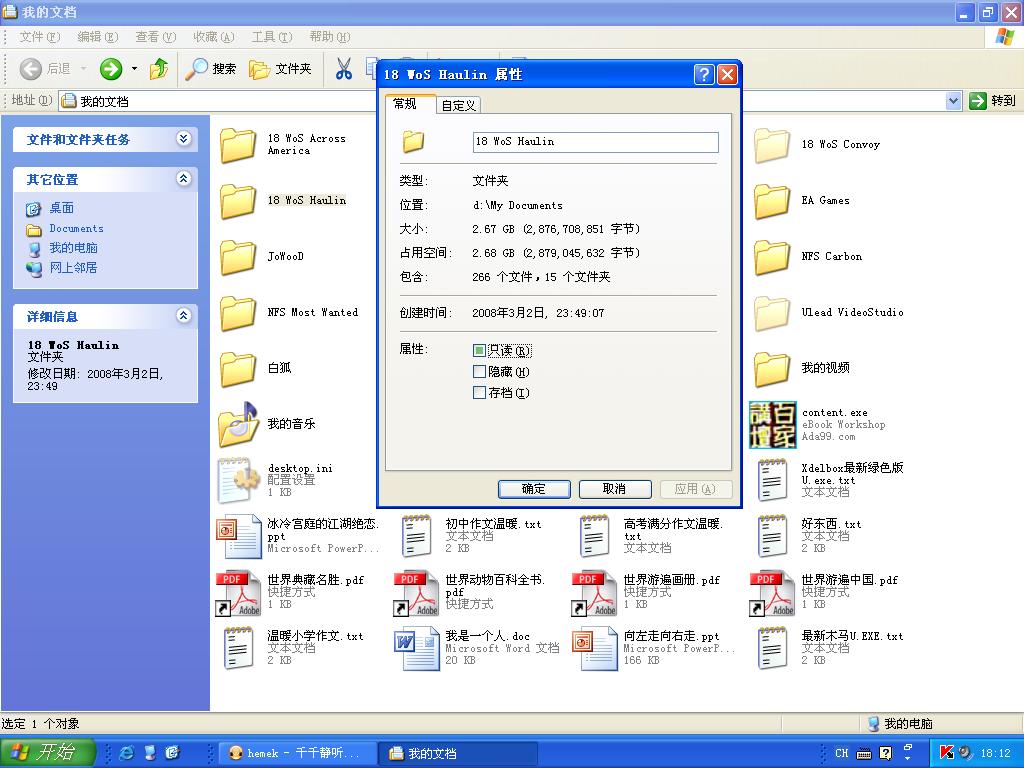Screen dimensions: 1024x768
Task: Click the Up folder toolbar icon
Action: coord(158,69)
